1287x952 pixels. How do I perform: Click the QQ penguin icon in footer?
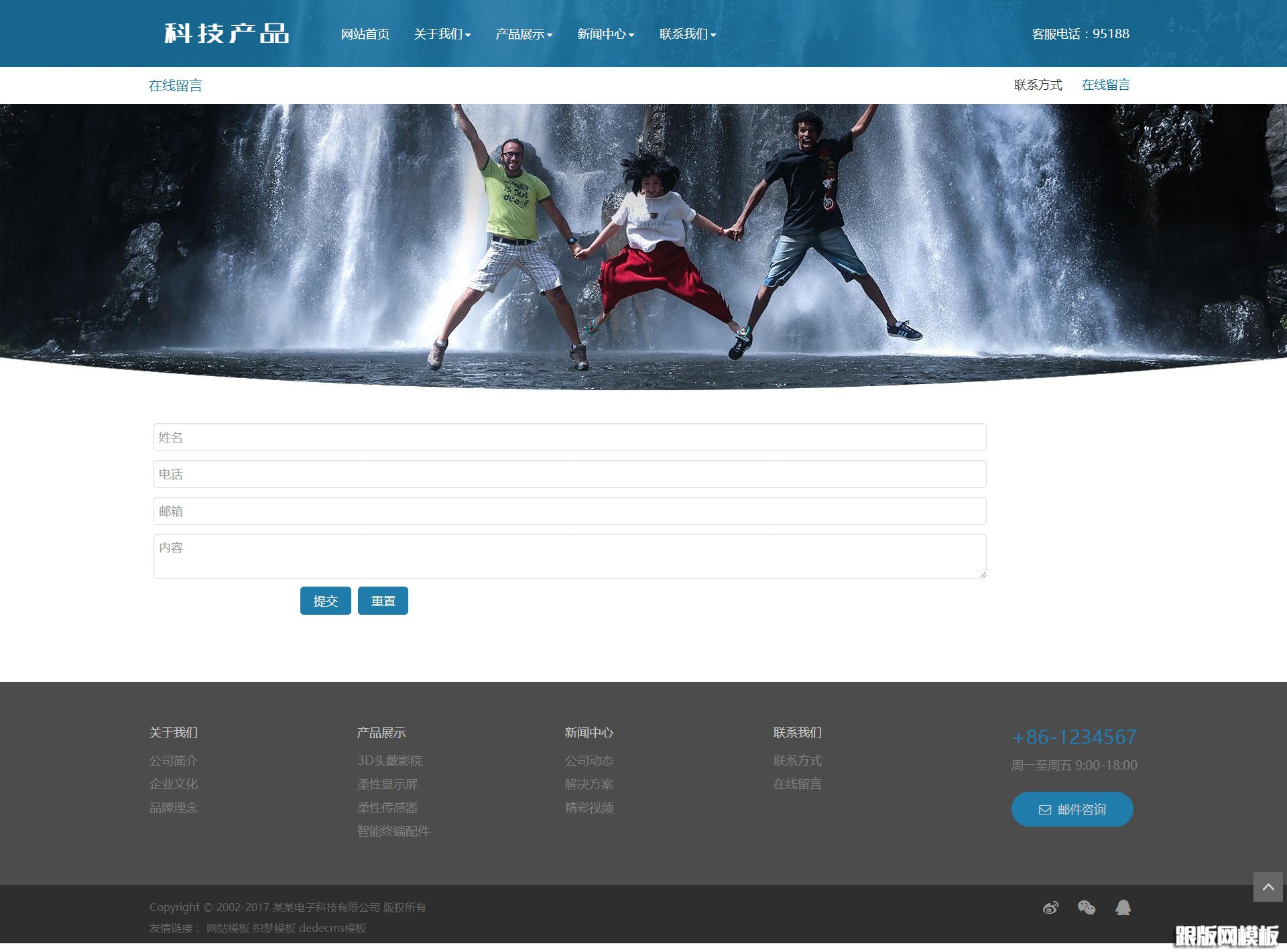point(1123,908)
